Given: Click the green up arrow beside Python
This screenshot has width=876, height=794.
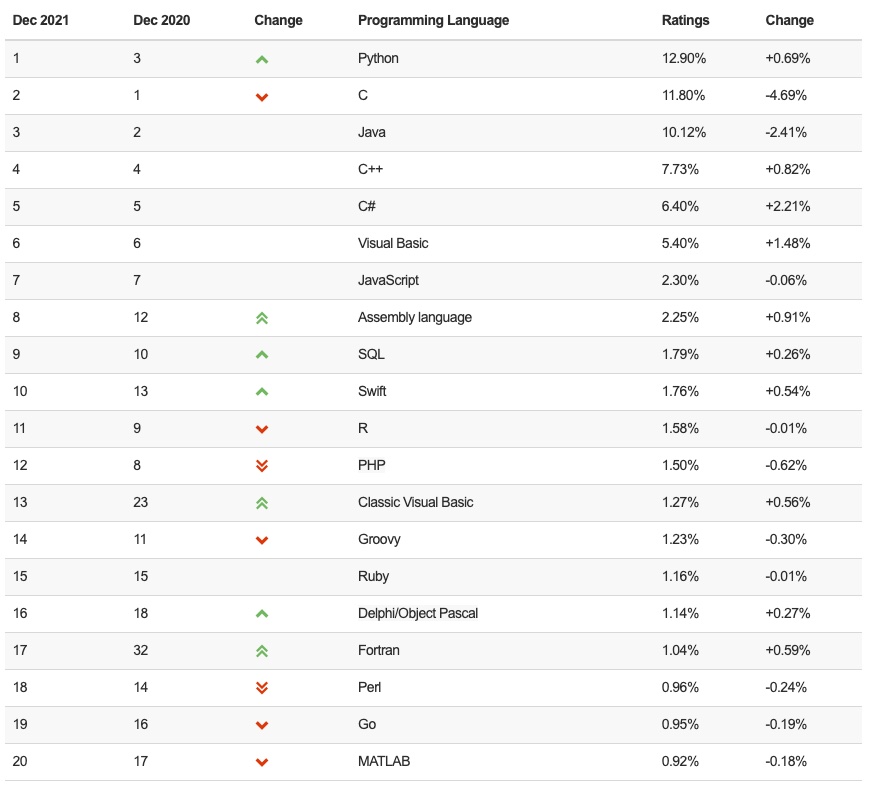Looking at the screenshot, I should click(x=261, y=59).
